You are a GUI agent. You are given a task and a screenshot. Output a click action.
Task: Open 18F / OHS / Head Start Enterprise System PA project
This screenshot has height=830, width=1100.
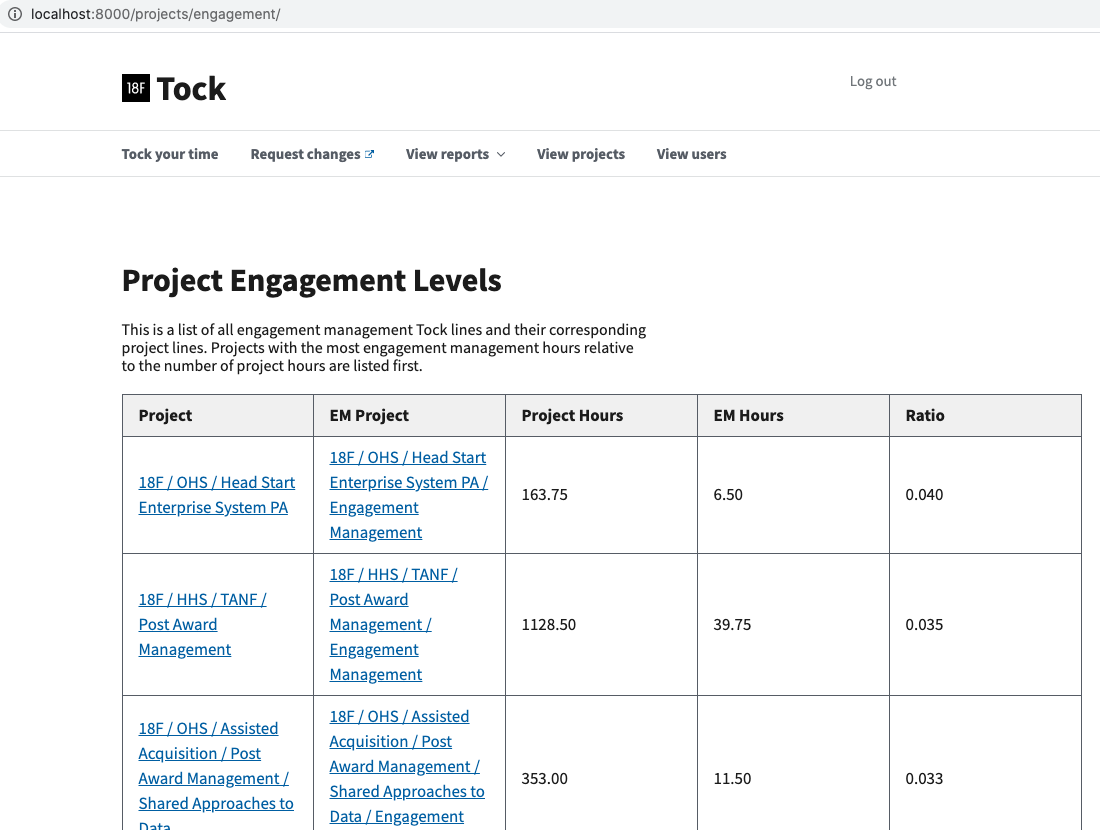click(216, 495)
